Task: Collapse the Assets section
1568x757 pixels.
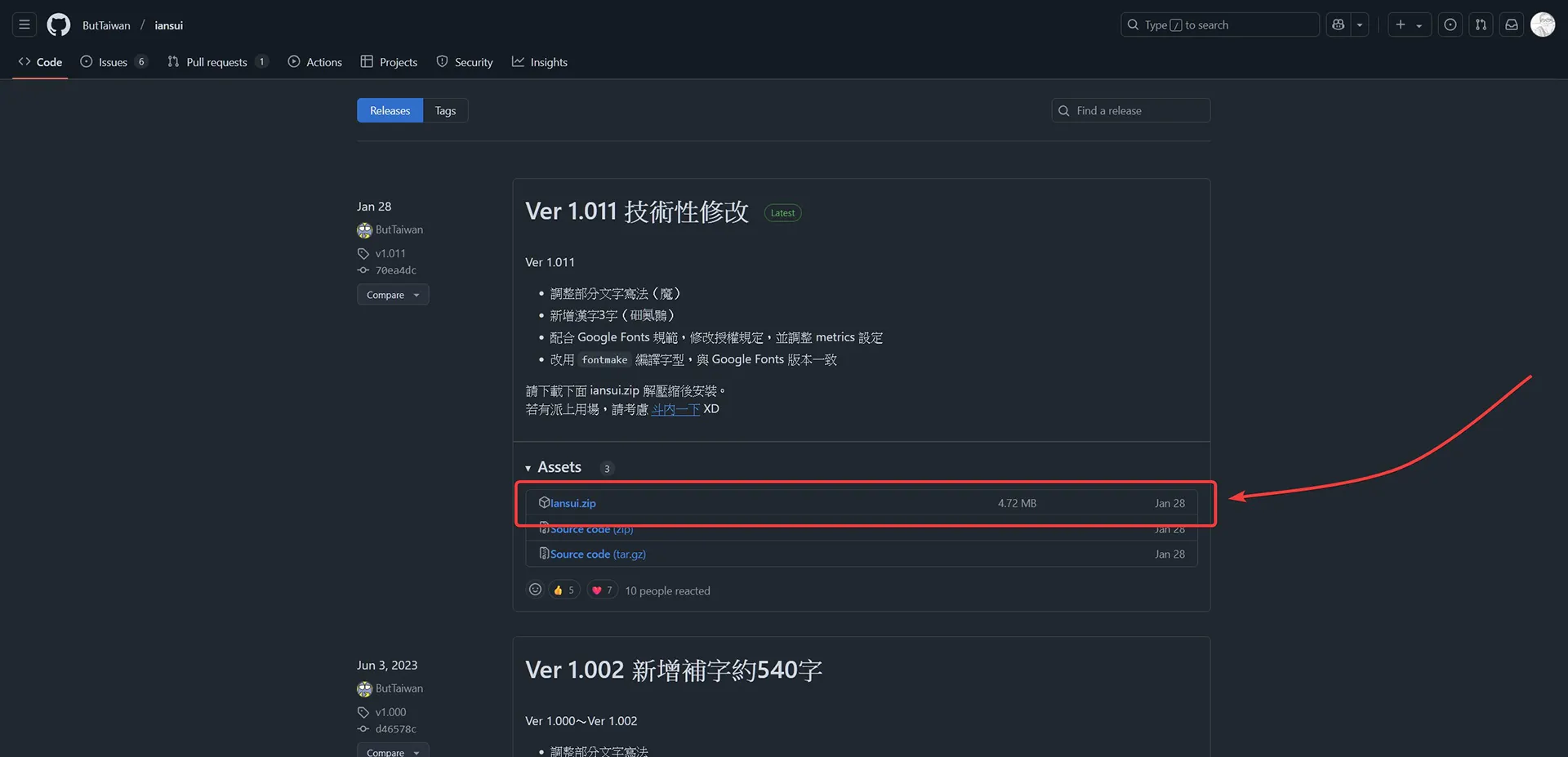Action: (x=554, y=467)
